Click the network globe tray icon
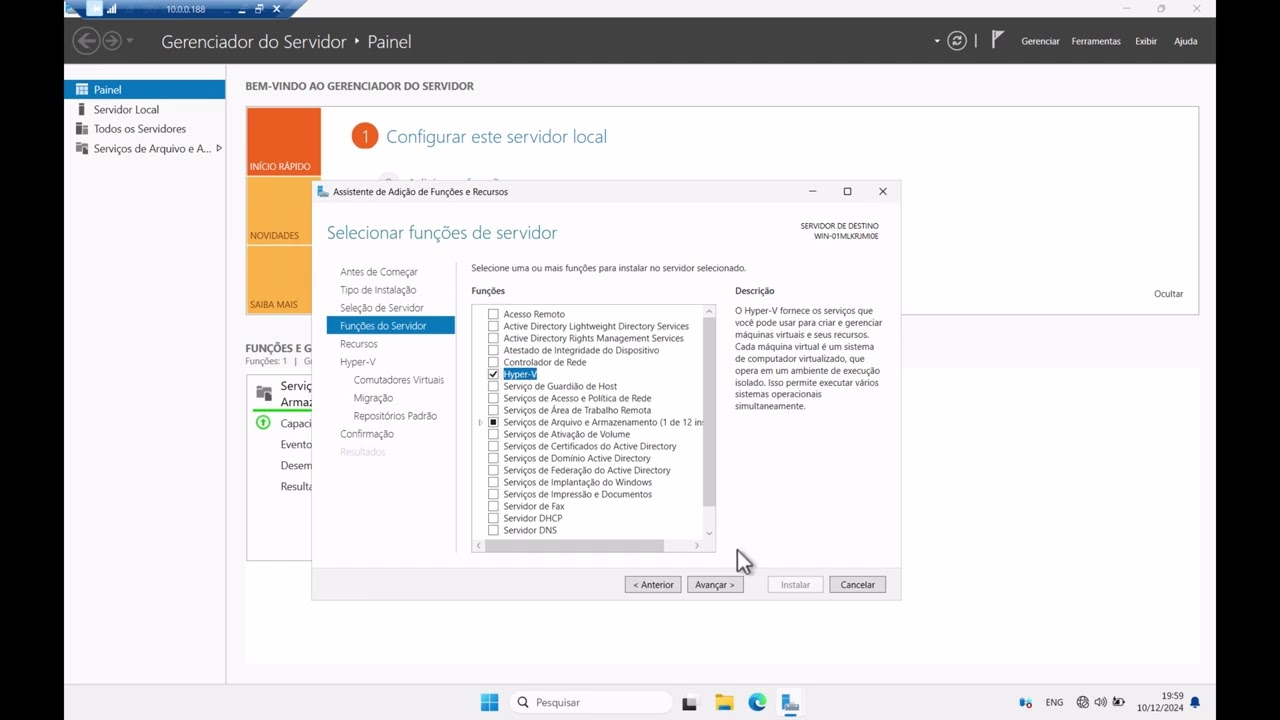Image resolution: width=1280 pixels, height=720 pixels. tap(1083, 703)
